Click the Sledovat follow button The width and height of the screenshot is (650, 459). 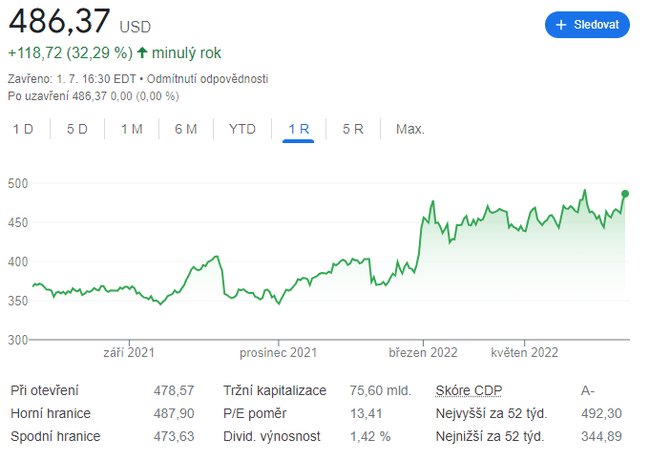587,24
